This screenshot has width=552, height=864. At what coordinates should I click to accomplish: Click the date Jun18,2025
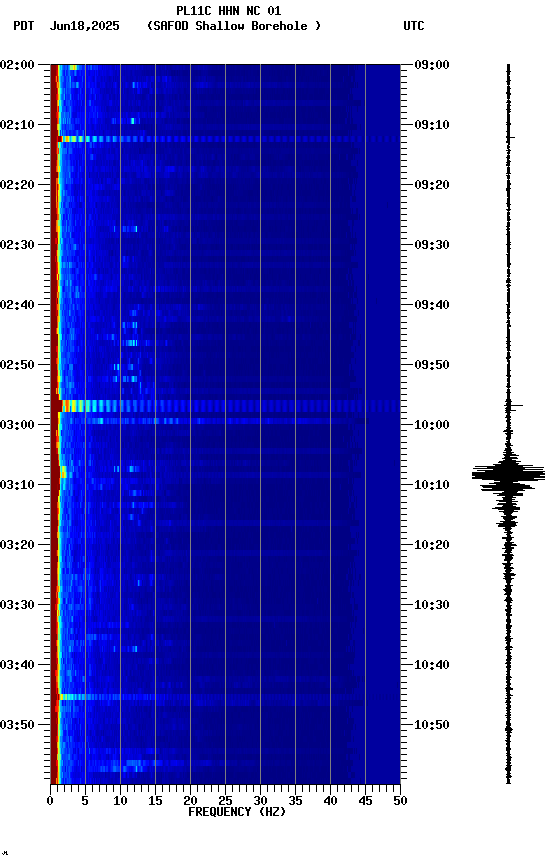click(85, 26)
